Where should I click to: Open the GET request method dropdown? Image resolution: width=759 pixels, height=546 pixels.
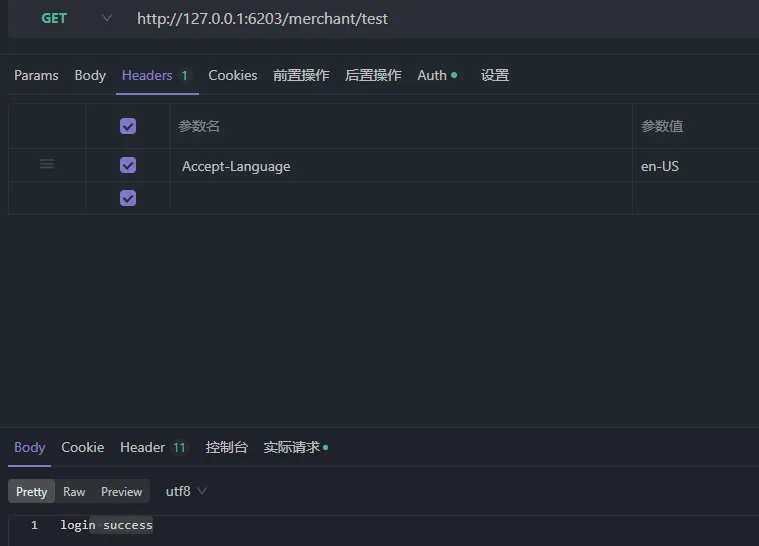[x=76, y=18]
